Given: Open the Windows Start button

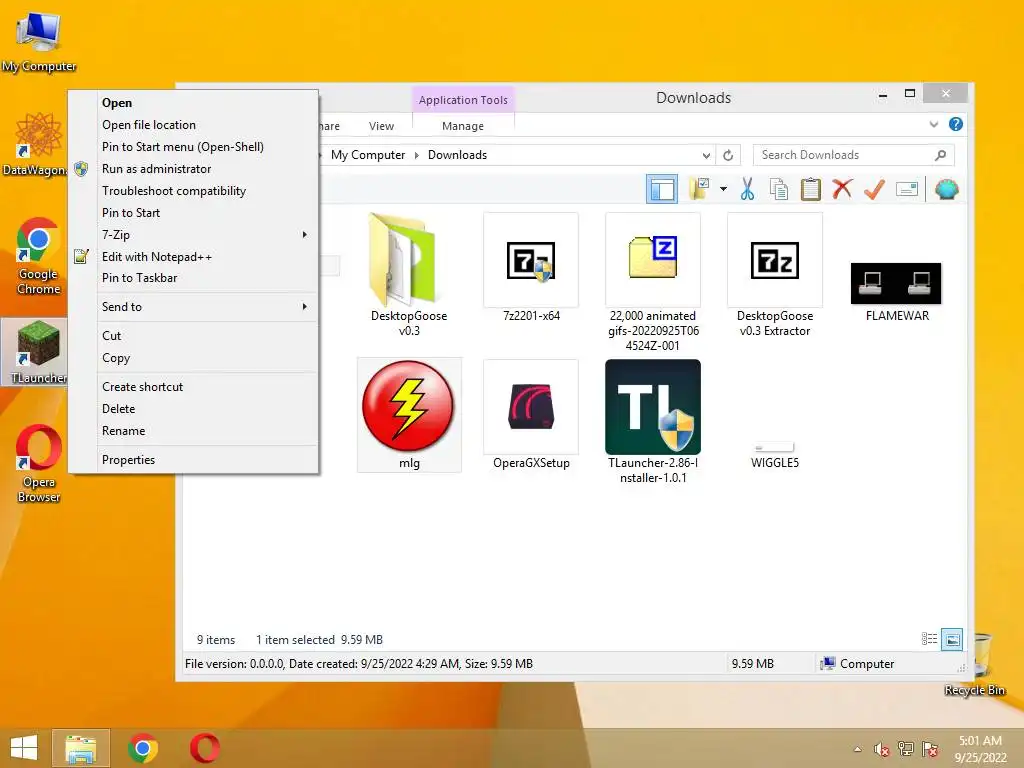Looking at the screenshot, I should (24, 748).
